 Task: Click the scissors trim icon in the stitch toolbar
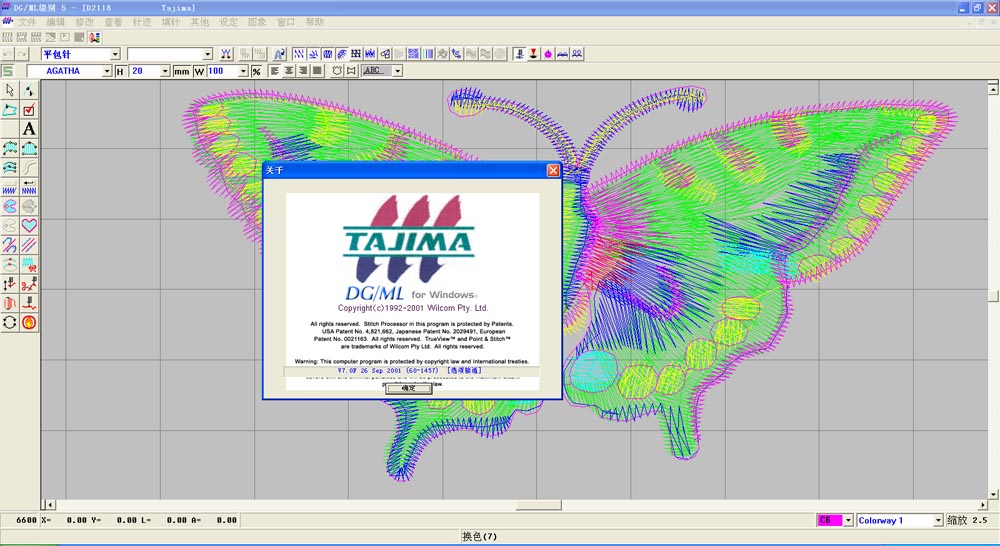pyautogui.click(x=226, y=54)
